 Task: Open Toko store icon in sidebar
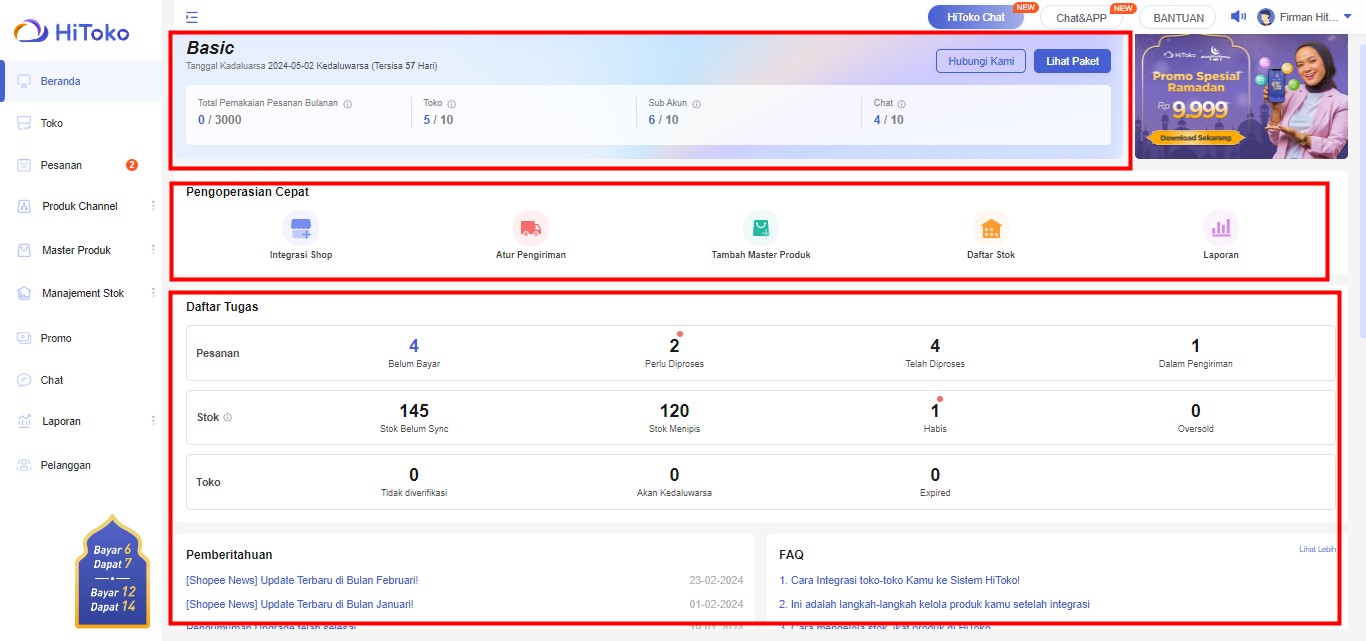pos(25,123)
